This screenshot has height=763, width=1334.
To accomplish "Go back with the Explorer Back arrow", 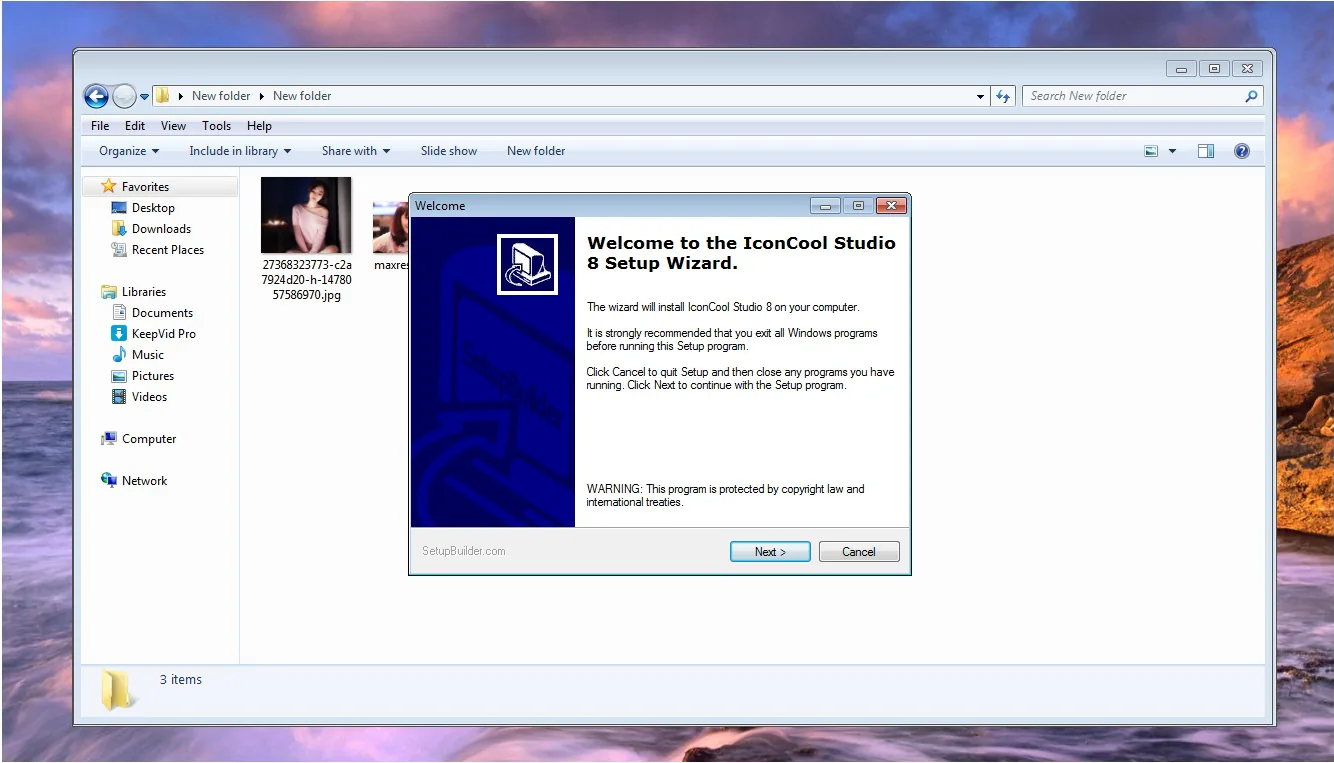I will click(96, 96).
